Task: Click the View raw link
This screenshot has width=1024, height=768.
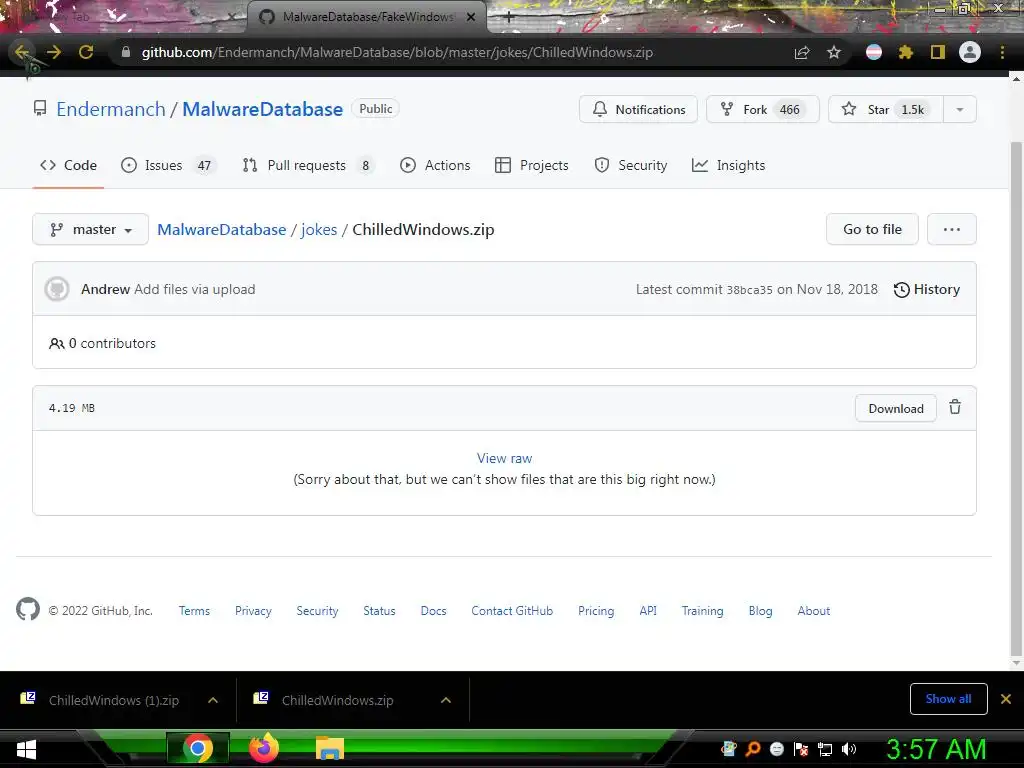Action: tap(504, 458)
